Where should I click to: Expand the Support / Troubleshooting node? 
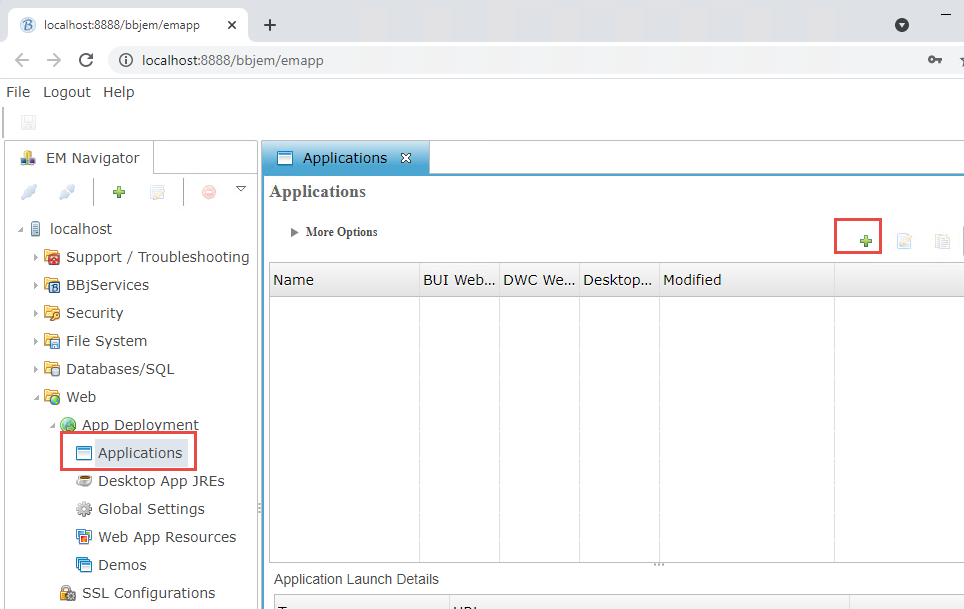(36, 257)
